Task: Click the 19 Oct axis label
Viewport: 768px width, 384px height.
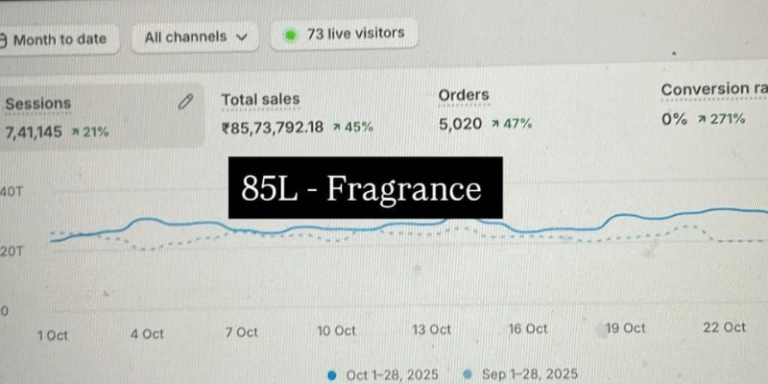Action: [x=625, y=328]
